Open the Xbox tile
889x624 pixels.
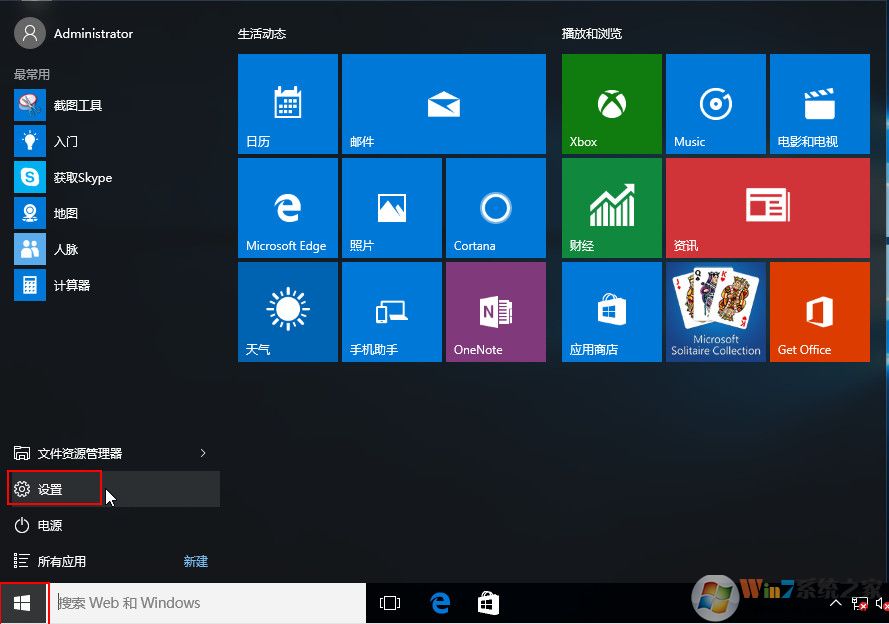[611, 104]
